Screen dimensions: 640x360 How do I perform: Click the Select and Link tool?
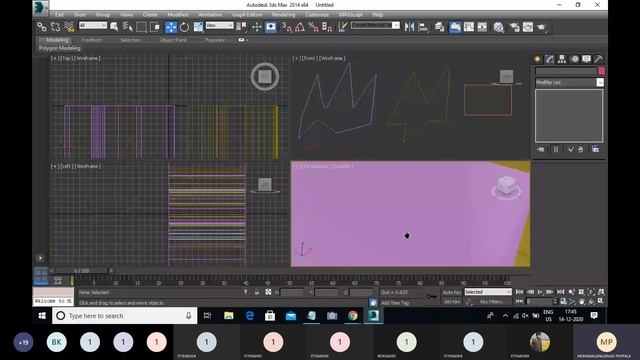(x=42, y=27)
